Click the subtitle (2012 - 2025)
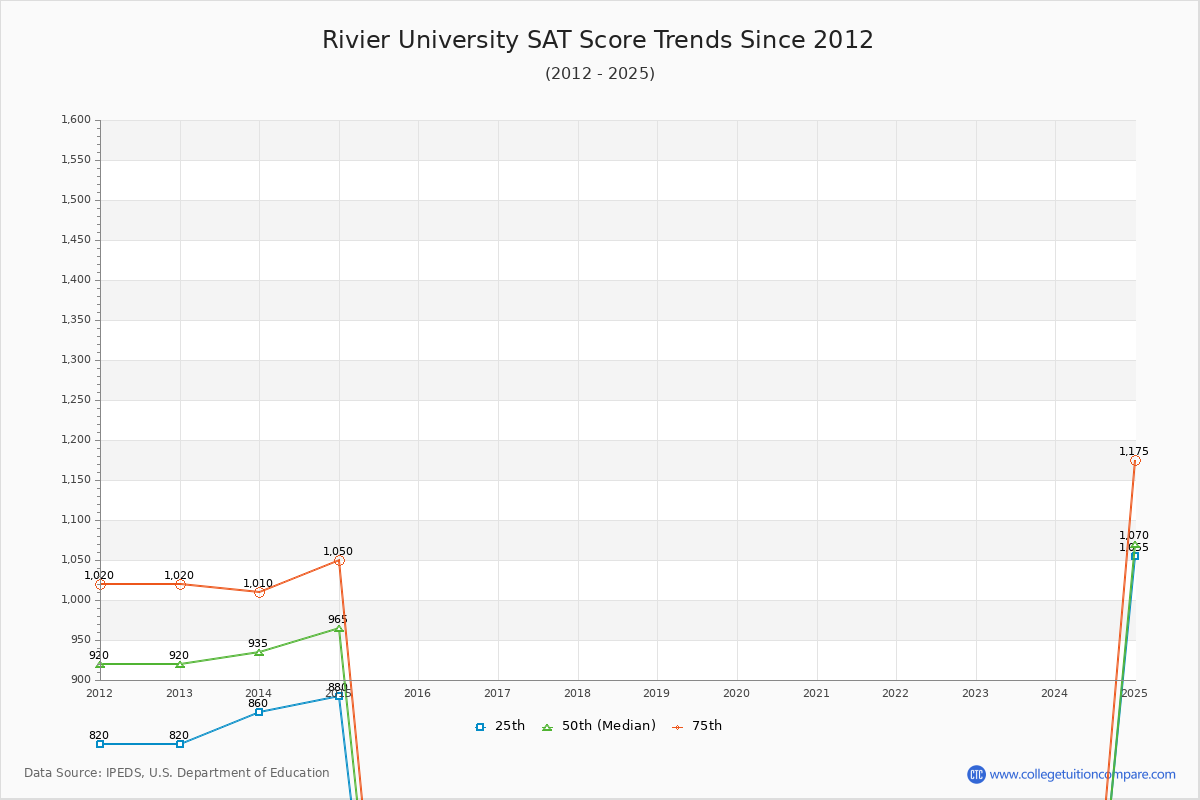 [600, 73]
